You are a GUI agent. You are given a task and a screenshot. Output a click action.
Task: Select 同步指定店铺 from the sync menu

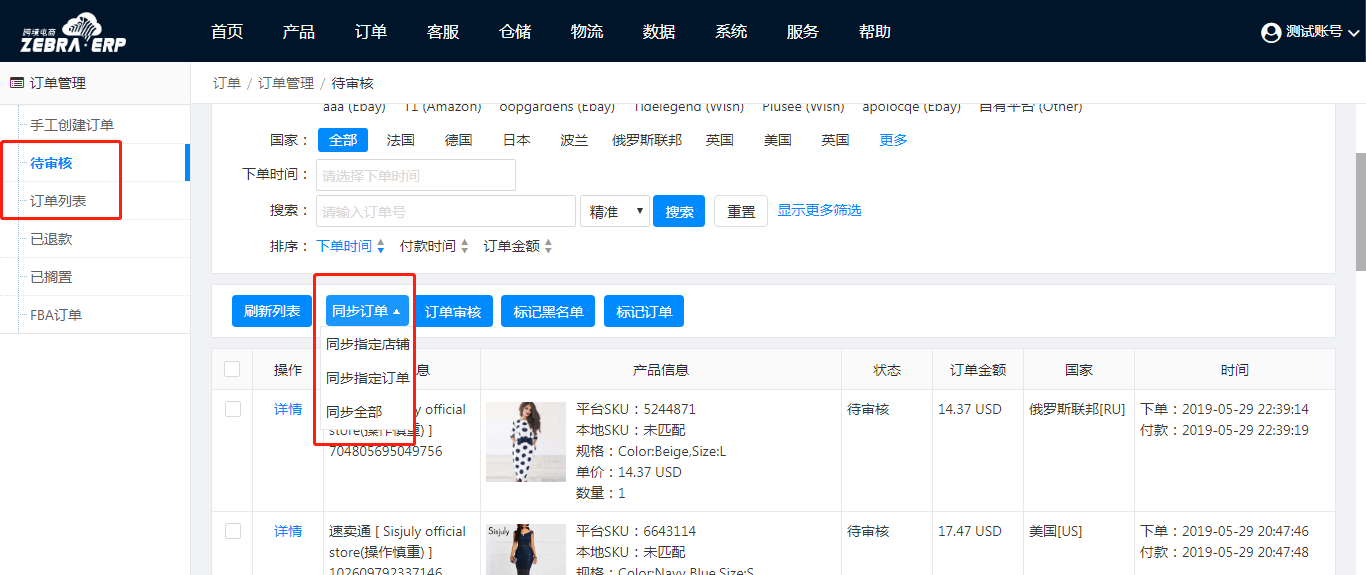[367, 344]
